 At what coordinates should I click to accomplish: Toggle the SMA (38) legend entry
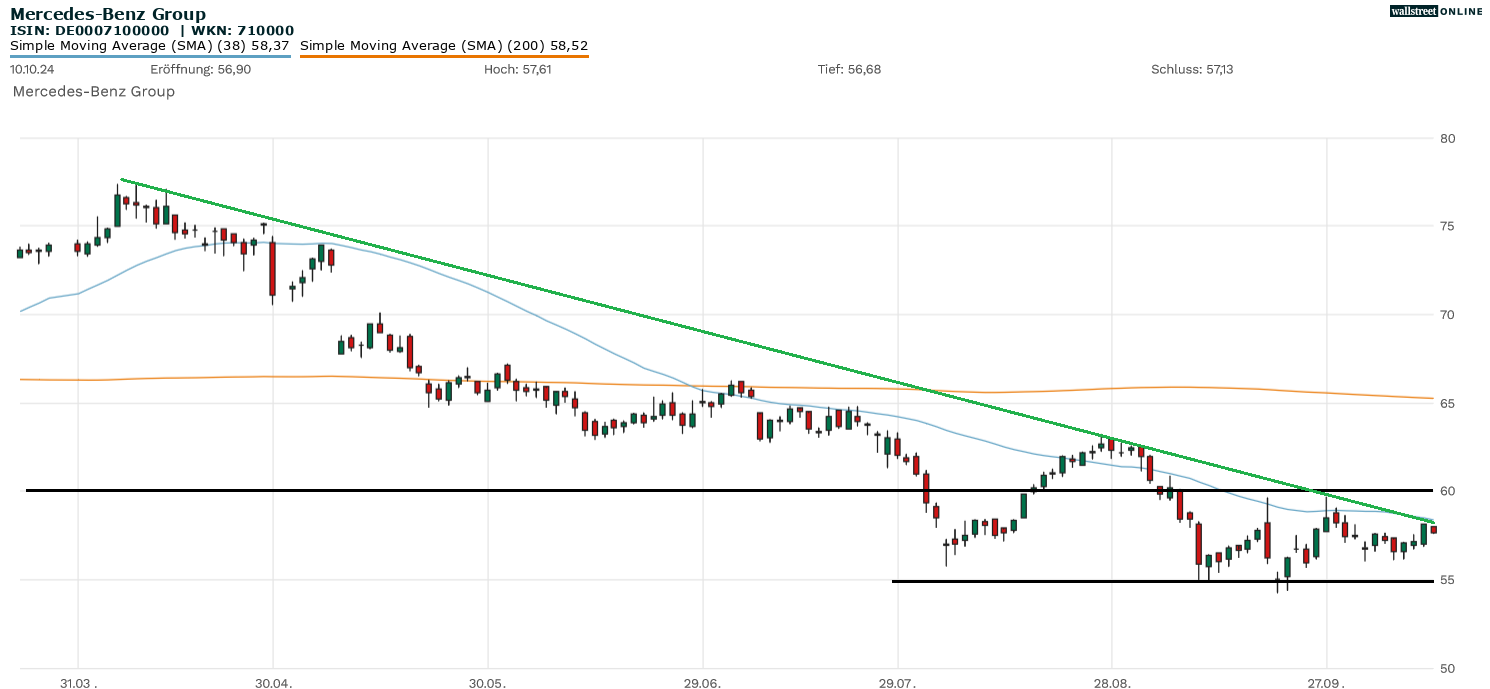[150, 46]
